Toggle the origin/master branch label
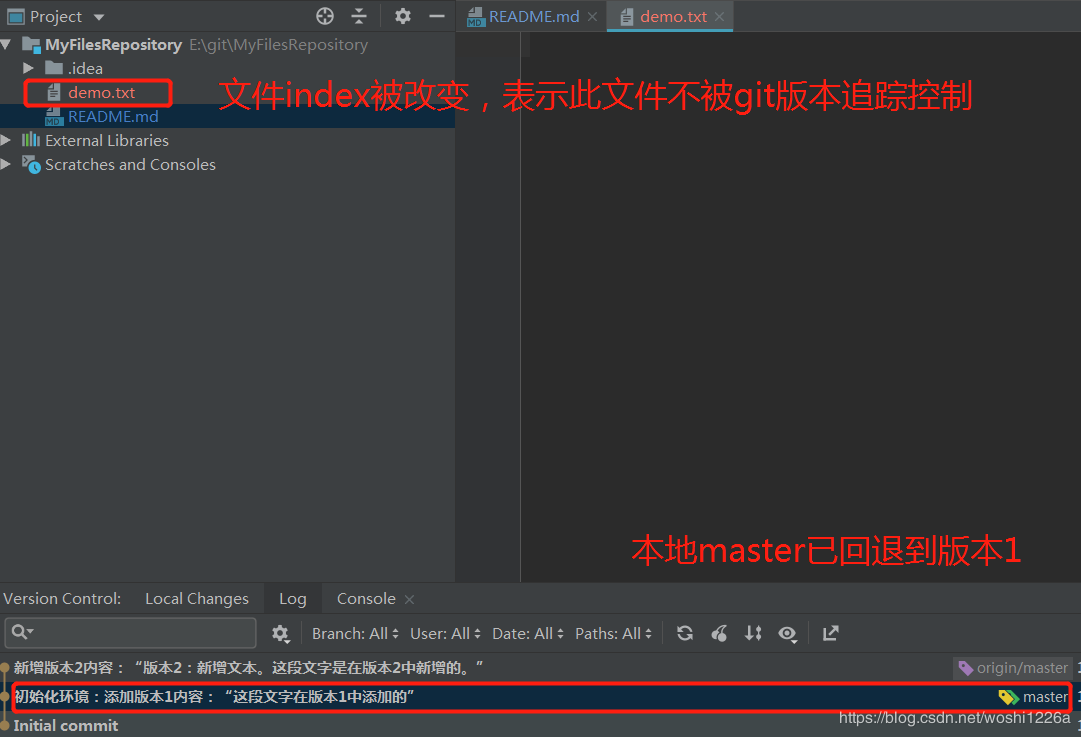Viewport: 1081px width, 737px height. (x=1013, y=667)
